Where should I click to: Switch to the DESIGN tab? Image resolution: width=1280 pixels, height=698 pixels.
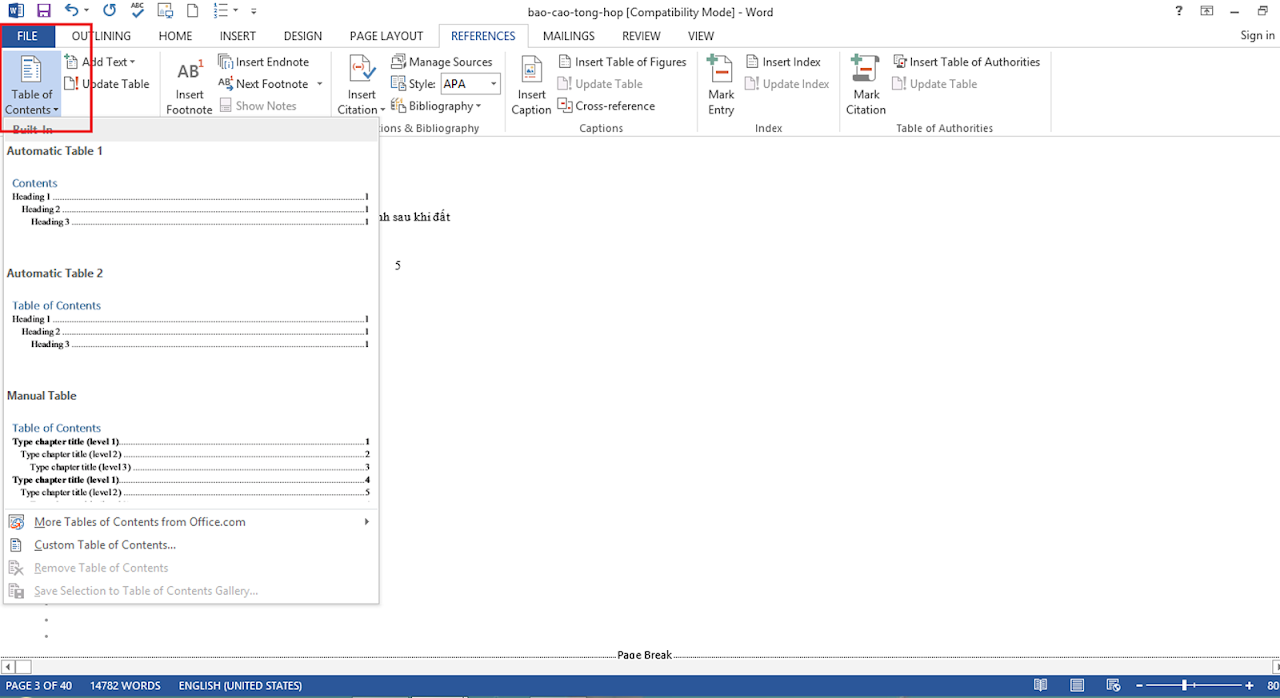pos(303,36)
